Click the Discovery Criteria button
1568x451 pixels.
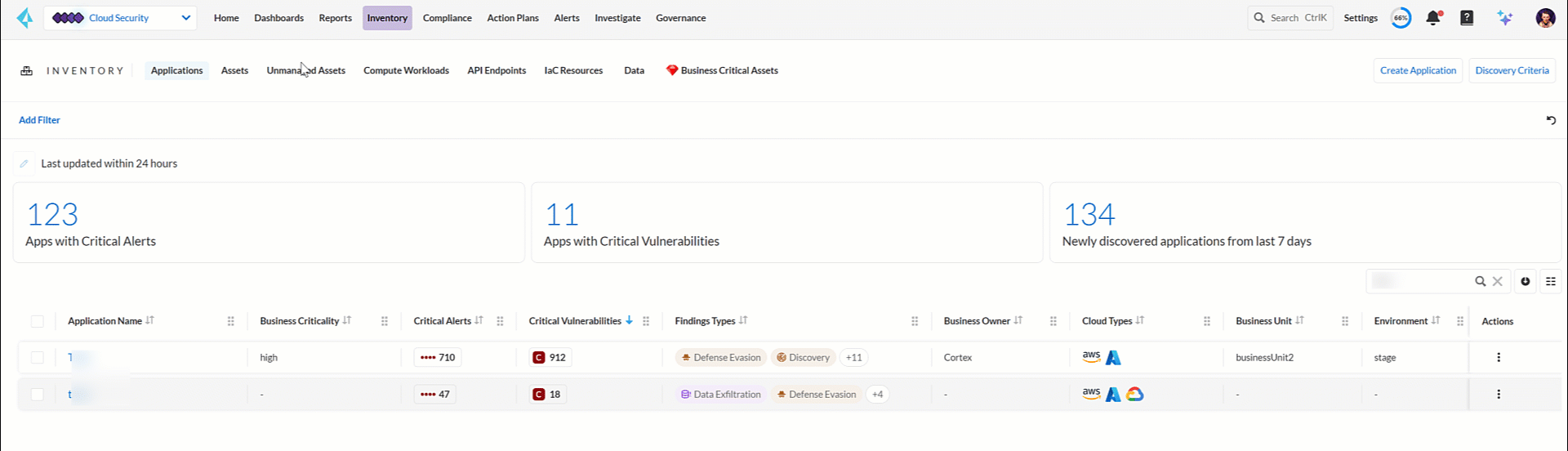tap(1512, 71)
